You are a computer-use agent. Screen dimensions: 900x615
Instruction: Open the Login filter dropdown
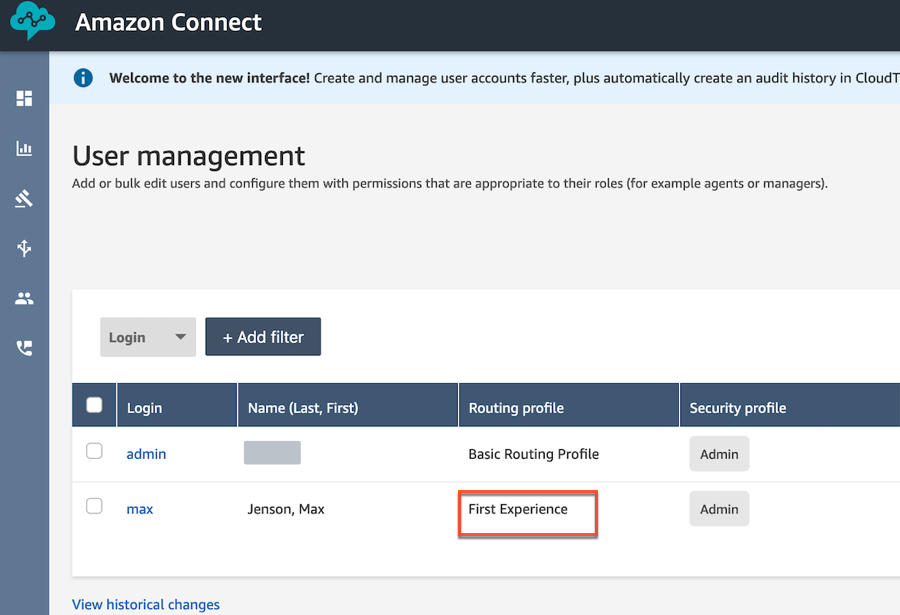point(148,337)
